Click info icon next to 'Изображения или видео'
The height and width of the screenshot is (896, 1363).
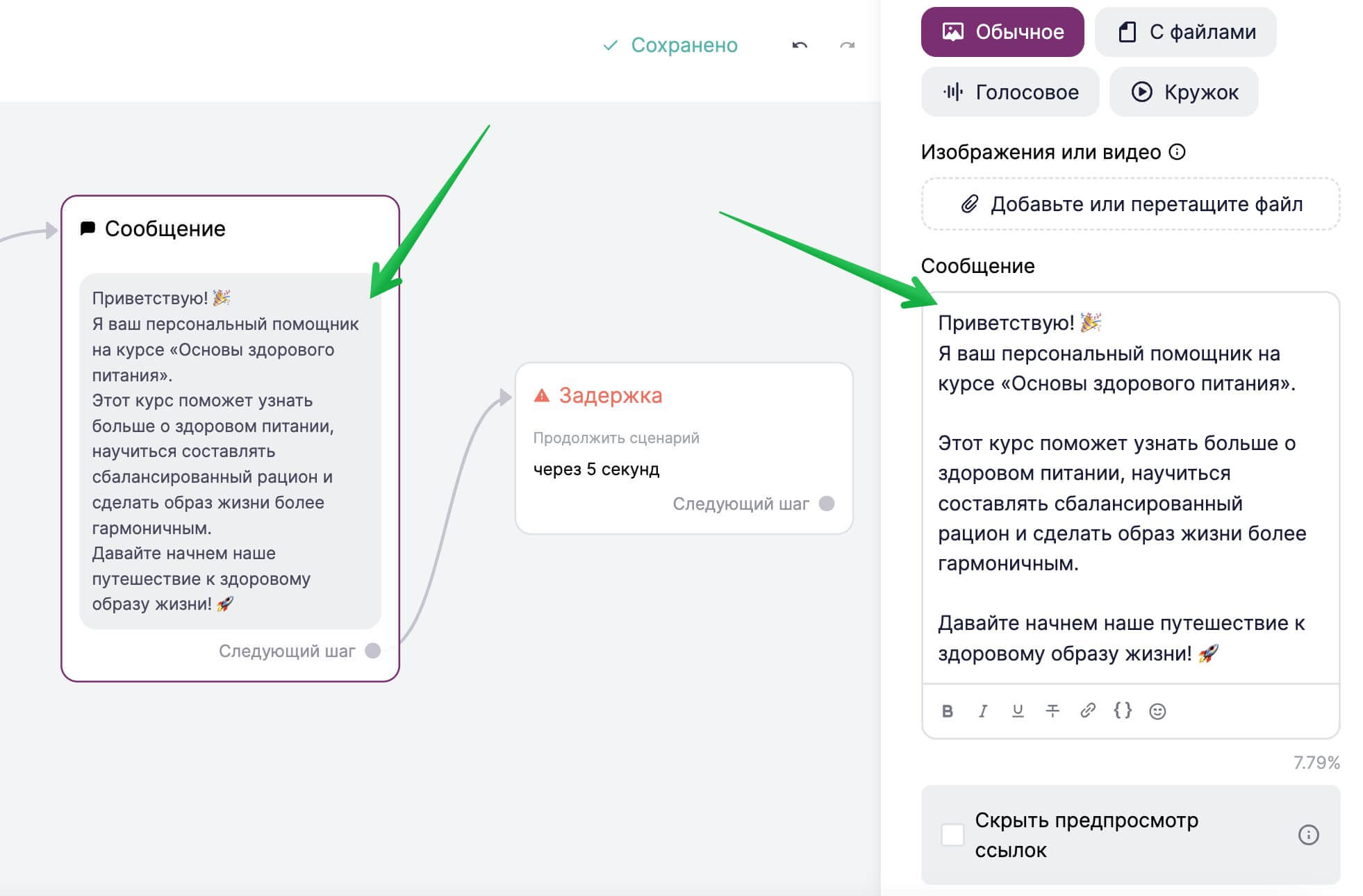pyautogui.click(x=1177, y=151)
